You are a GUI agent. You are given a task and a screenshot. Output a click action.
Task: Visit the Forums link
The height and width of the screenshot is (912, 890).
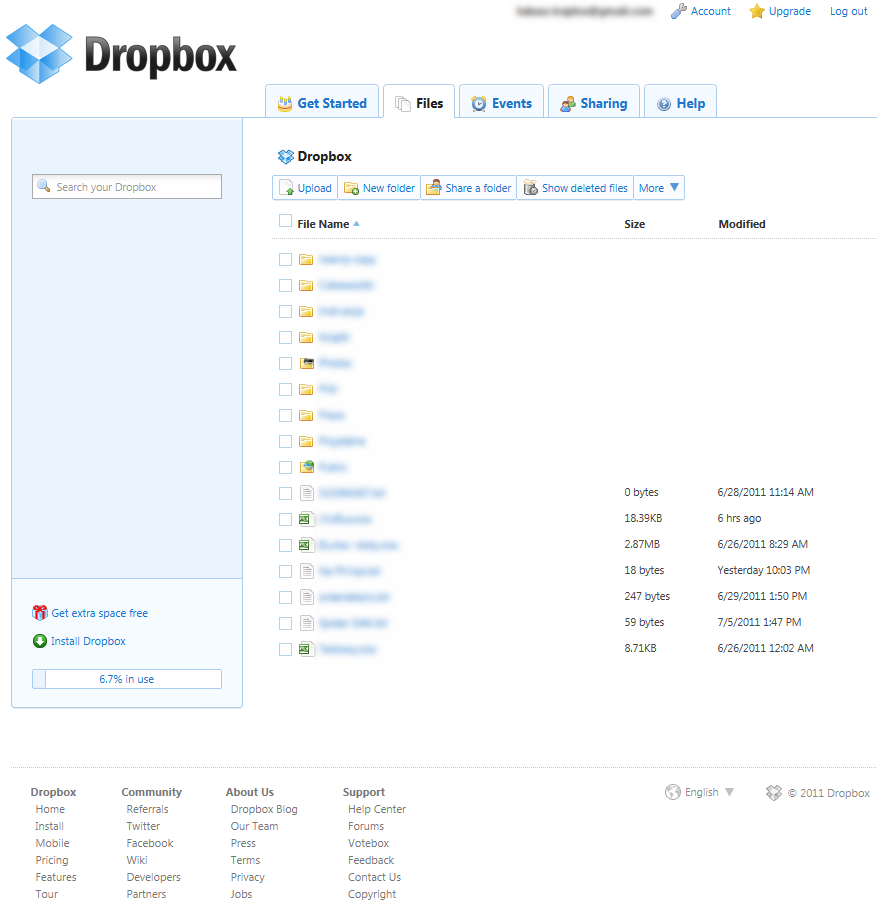click(366, 826)
